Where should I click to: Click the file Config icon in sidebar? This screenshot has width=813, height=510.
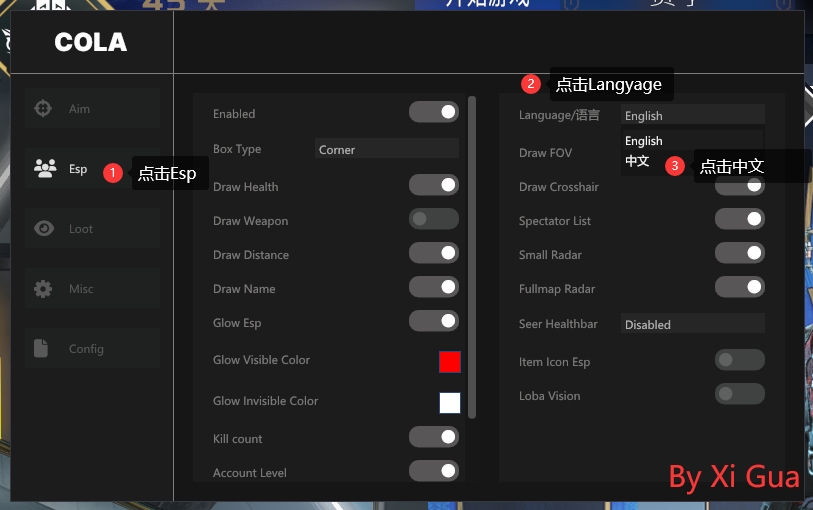(x=42, y=349)
